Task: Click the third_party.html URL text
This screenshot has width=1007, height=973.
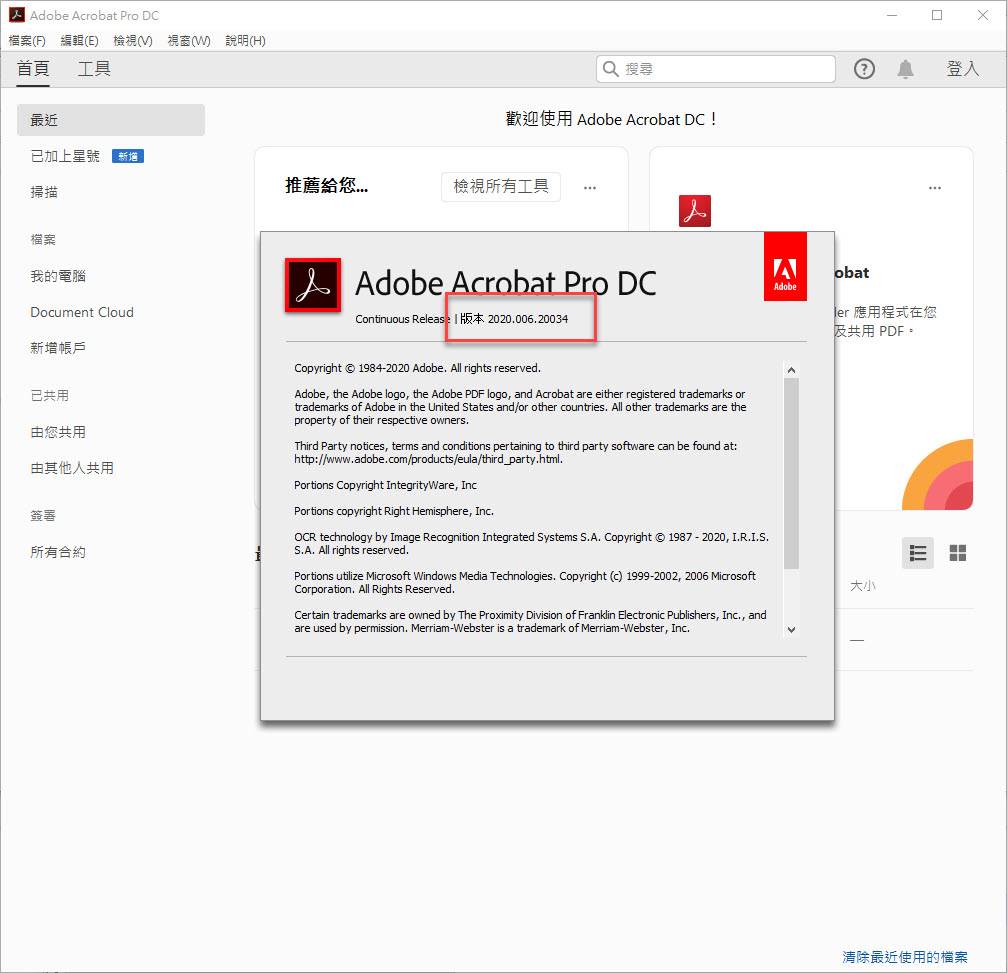Action: point(428,459)
